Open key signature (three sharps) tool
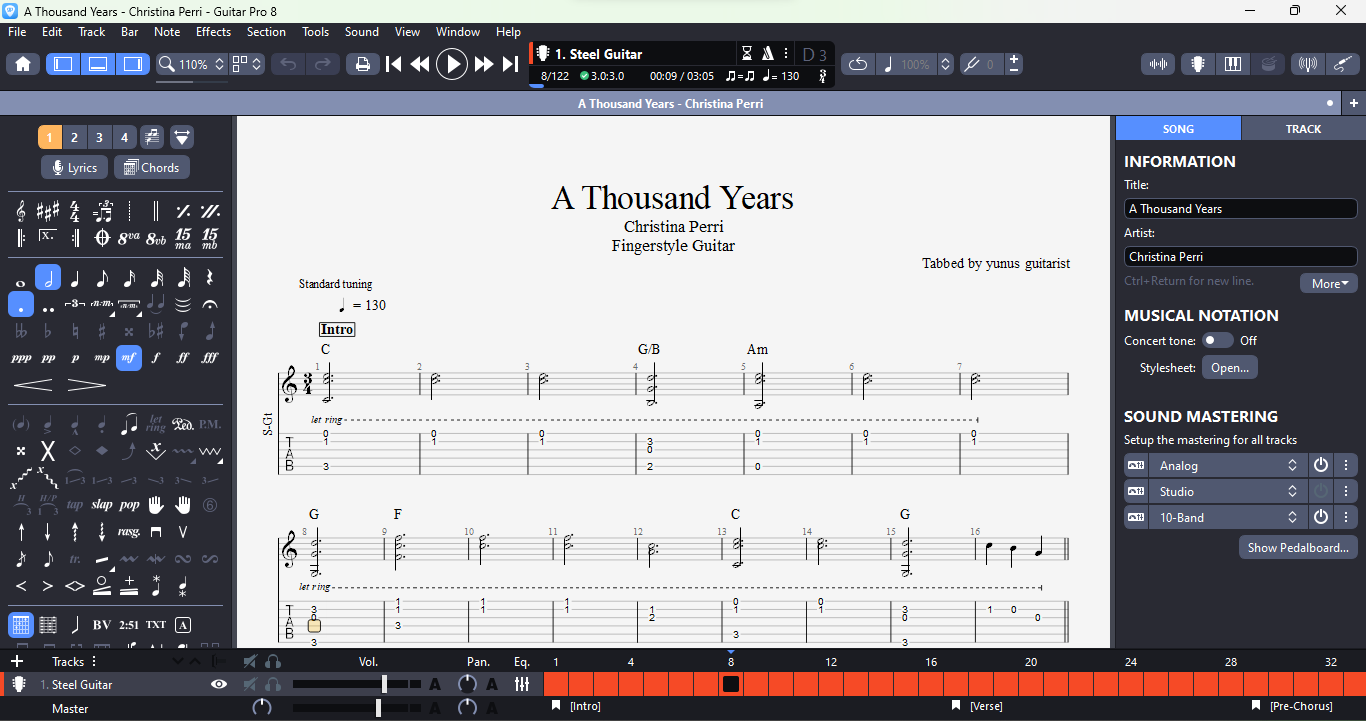This screenshot has width=1366, height=721. point(48,211)
